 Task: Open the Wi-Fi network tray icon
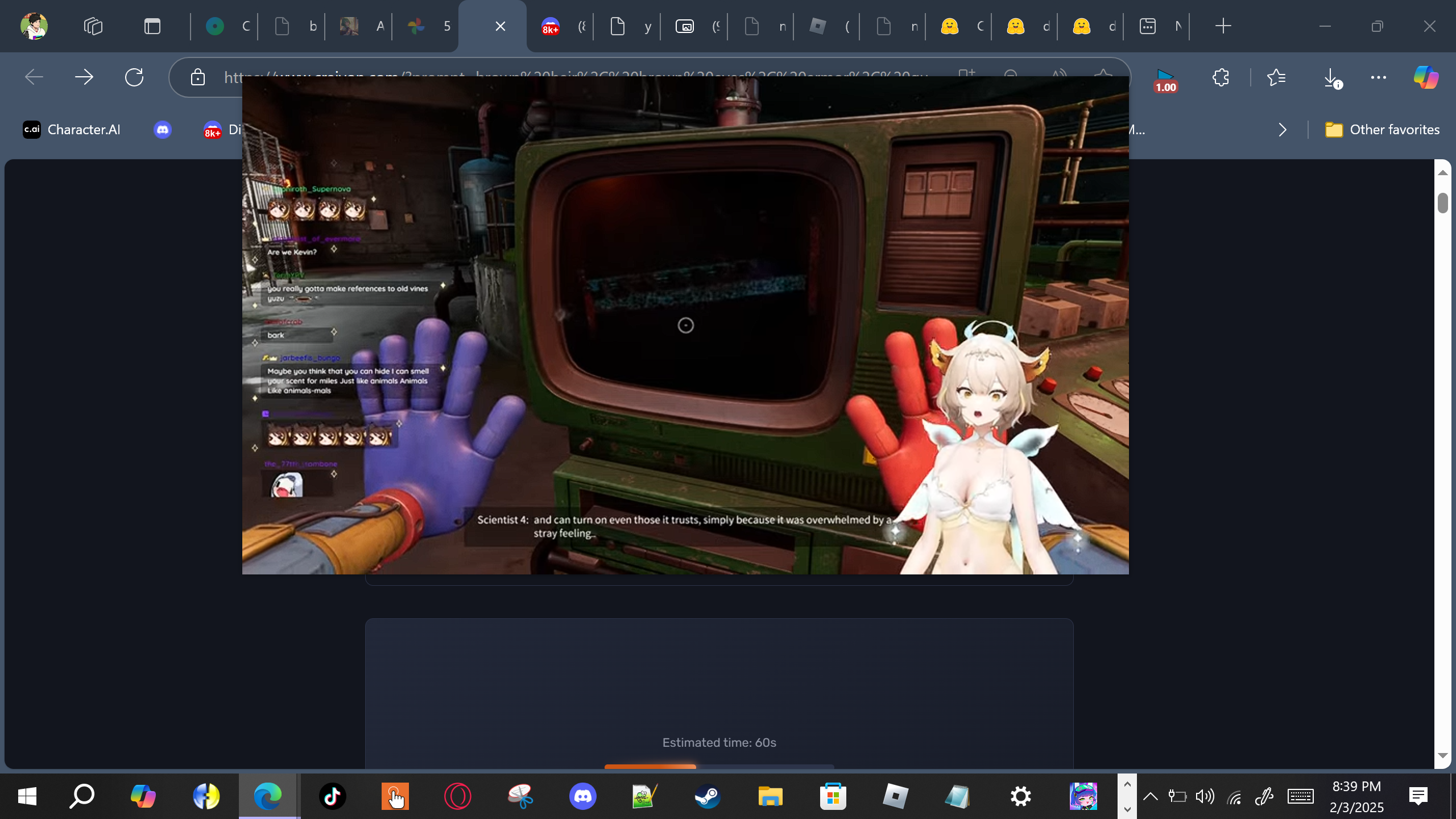[x=1234, y=797]
